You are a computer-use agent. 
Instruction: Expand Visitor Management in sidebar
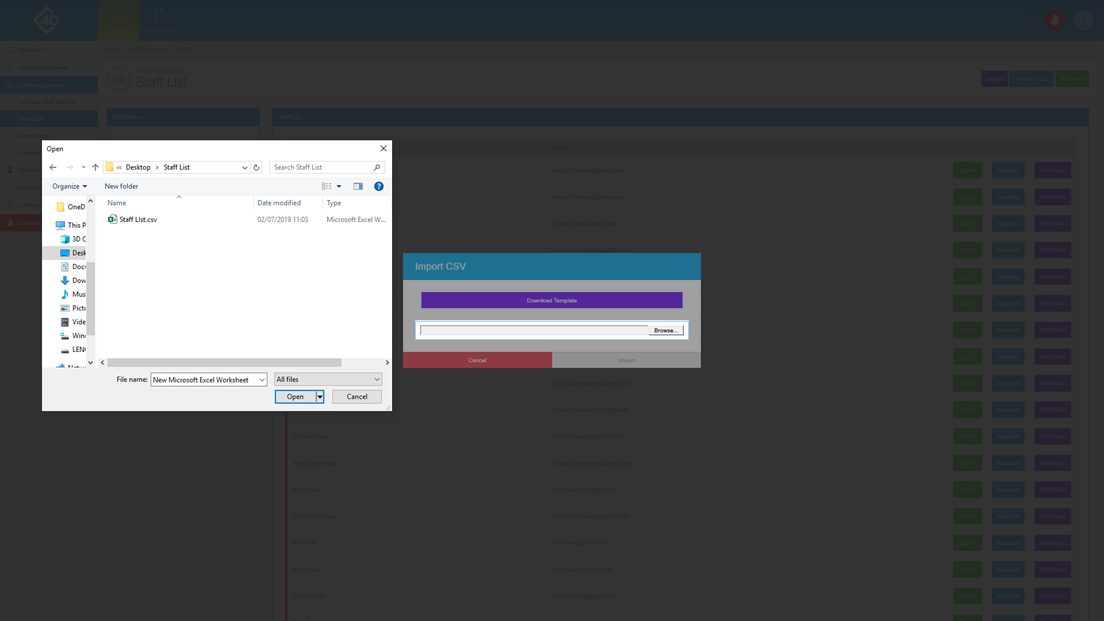(49, 68)
